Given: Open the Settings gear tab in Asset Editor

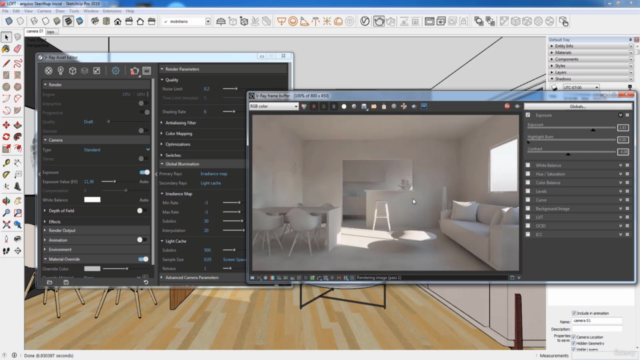Looking at the screenshot, I should [116, 71].
